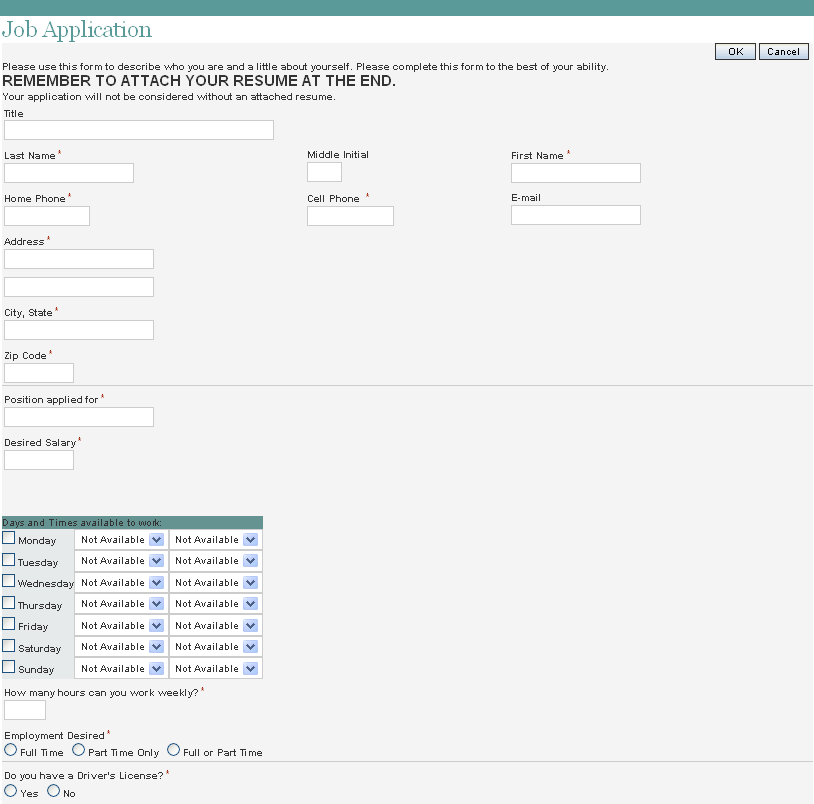The height and width of the screenshot is (804, 814).
Task: Click the Last Name text box
Action: (x=69, y=173)
